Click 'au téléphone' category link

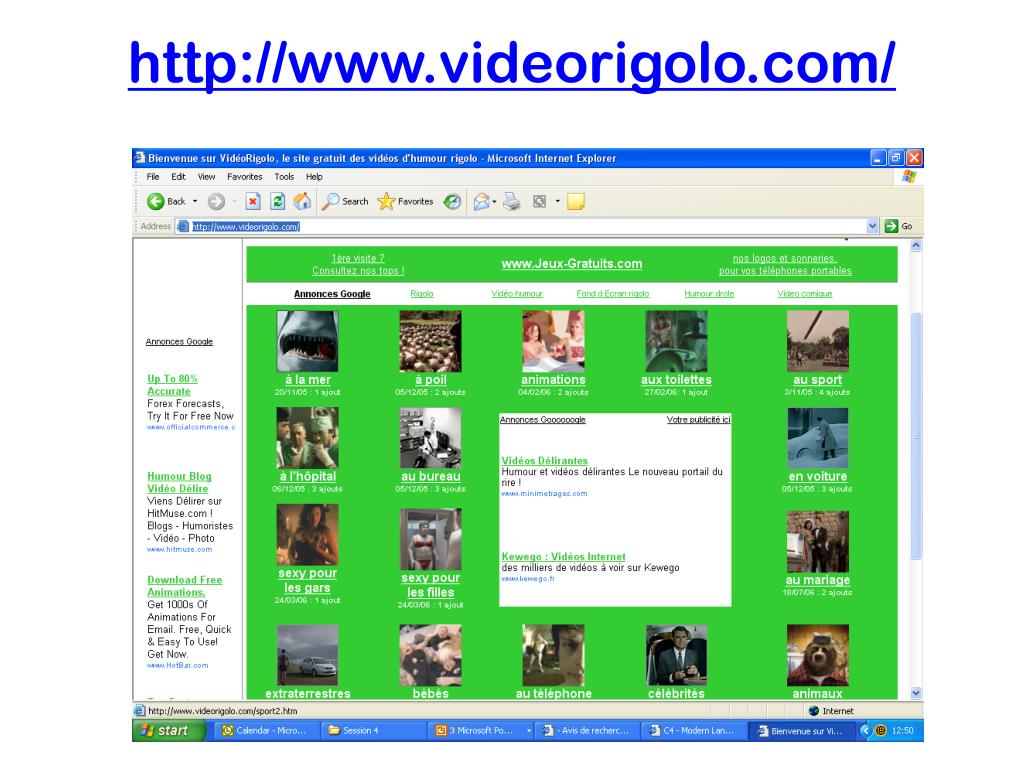tap(553, 694)
